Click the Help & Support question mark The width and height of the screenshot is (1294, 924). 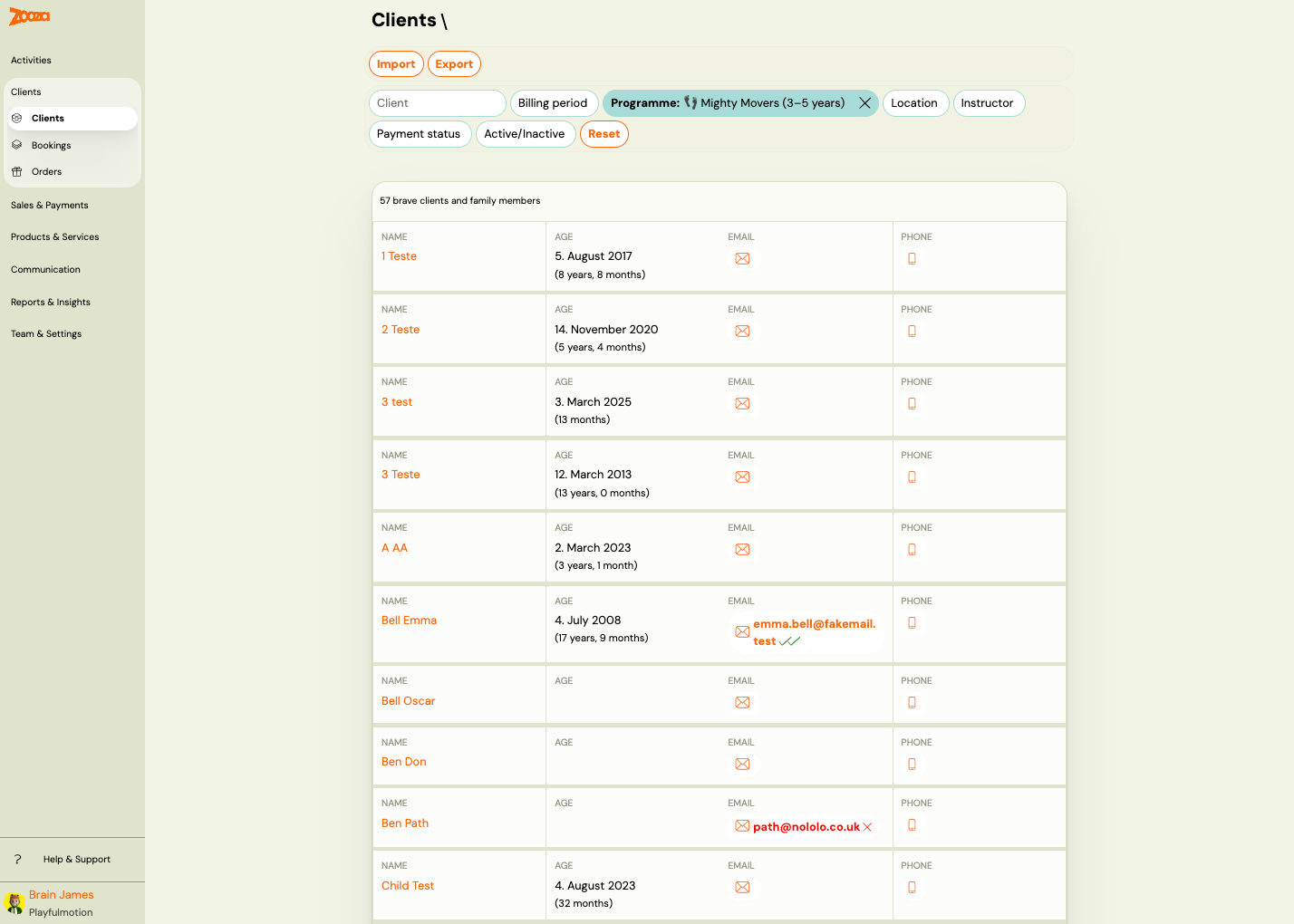tap(17, 859)
